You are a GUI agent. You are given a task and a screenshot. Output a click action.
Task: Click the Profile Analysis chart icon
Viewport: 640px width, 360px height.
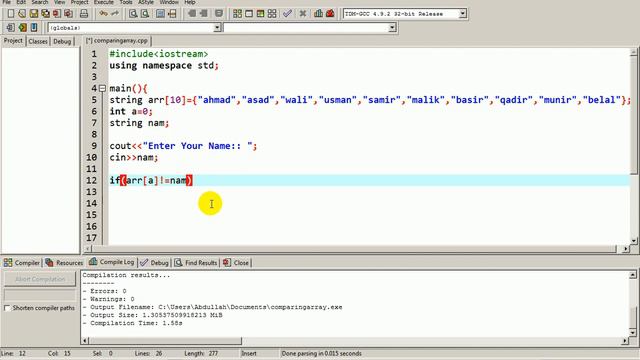click(x=318, y=13)
